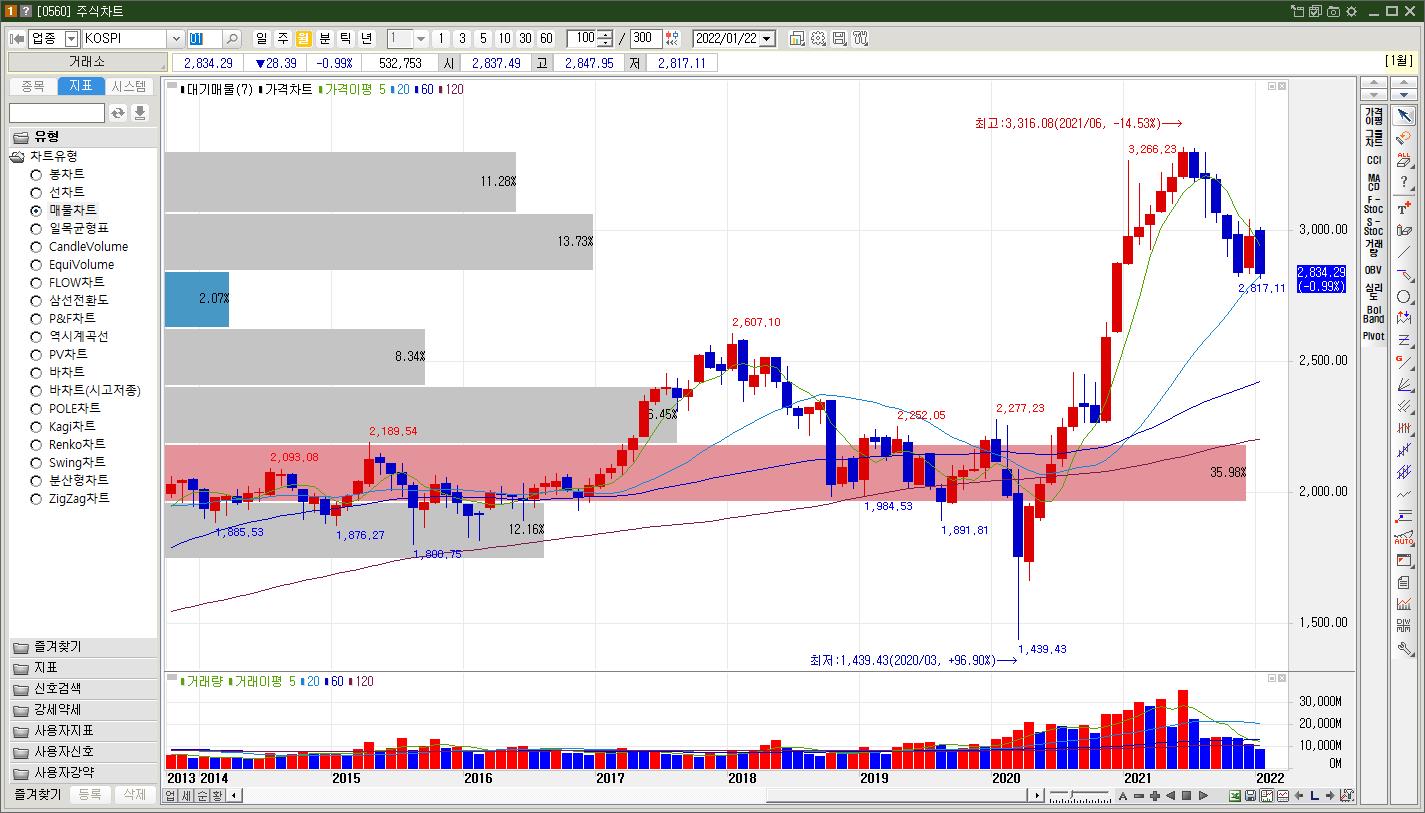Click the letter A button below chart
Image resolution: width=1425 pixels, height=813 pixels.
click(1123, 796)
